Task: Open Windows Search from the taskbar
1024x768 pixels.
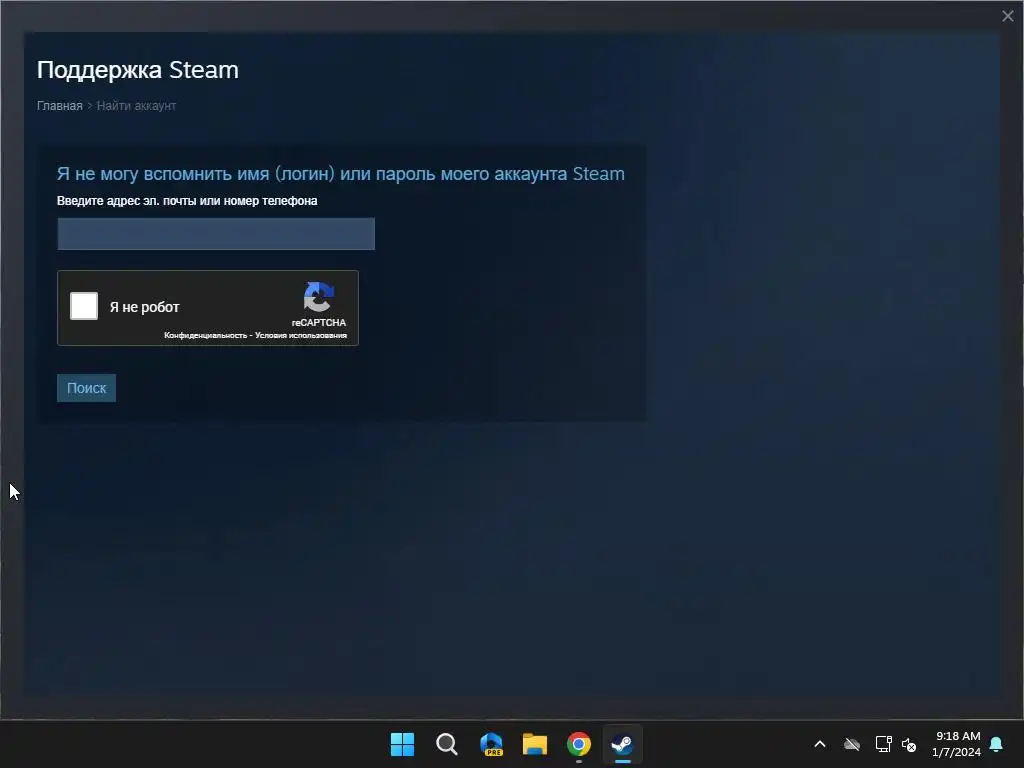Action: (x=447, y=744)
